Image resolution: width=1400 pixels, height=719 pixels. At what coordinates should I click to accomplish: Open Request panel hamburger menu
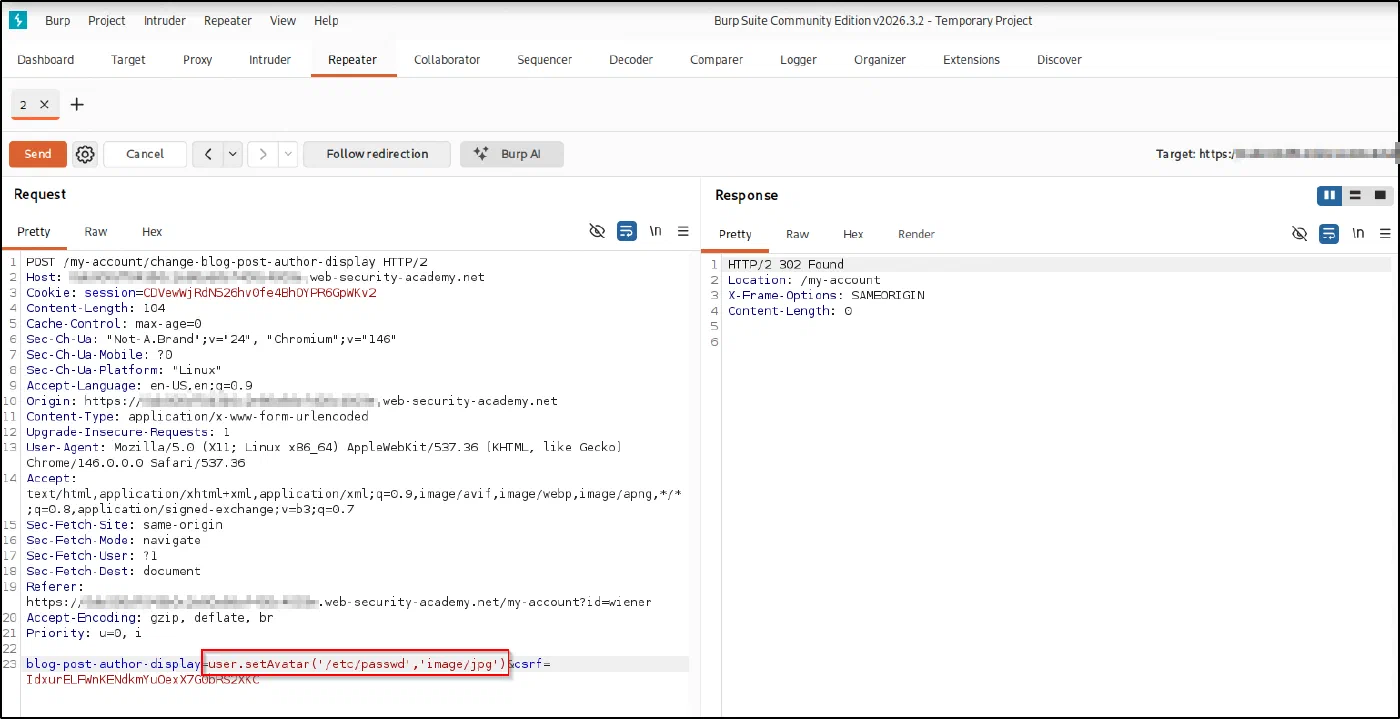(x=683, y=231)
